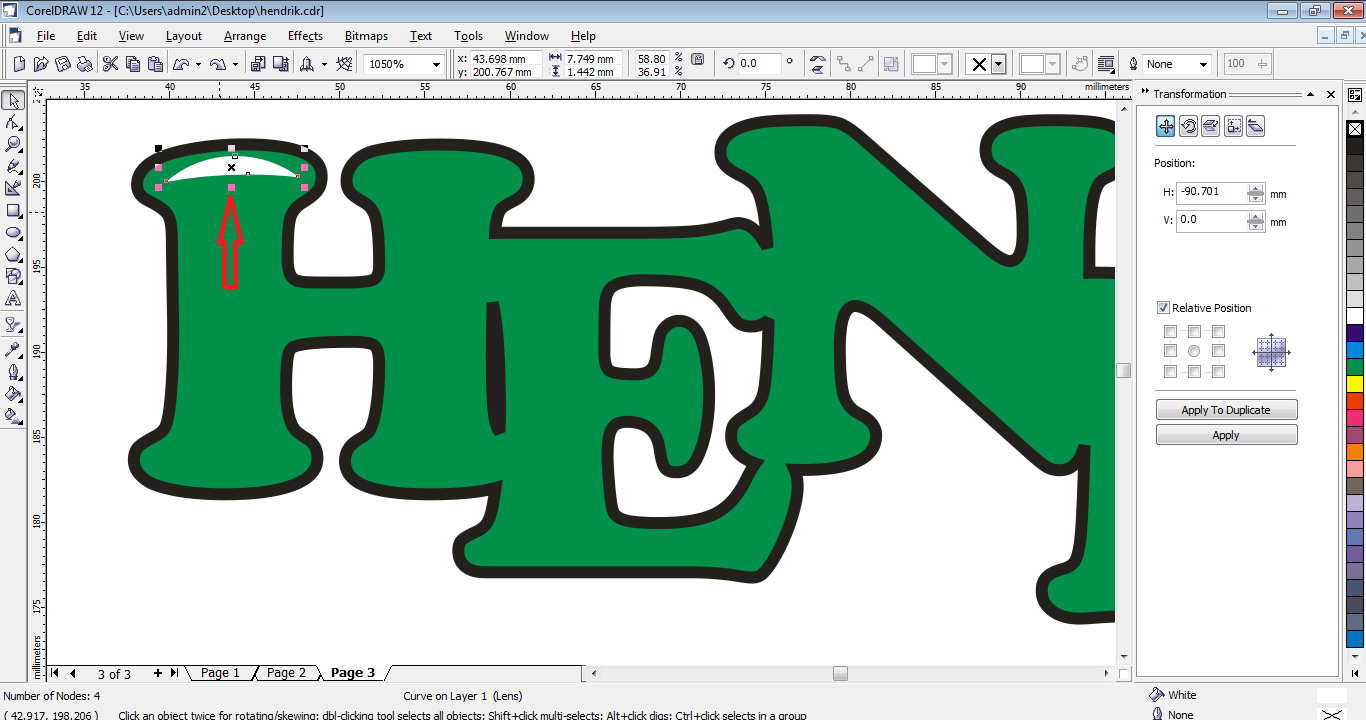Screen dimensions: 1366x720
Task: Open the Effects menu
Action: [x=305, y=36]
